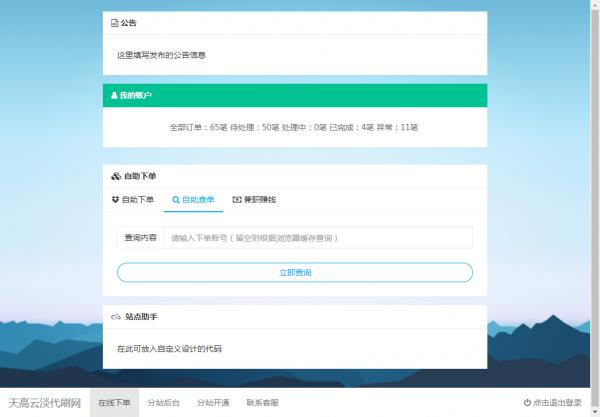Open 在线下单 in the bottom navigation
The width and height of the screenshot is (600, 417).
click(x=114, y=403)
